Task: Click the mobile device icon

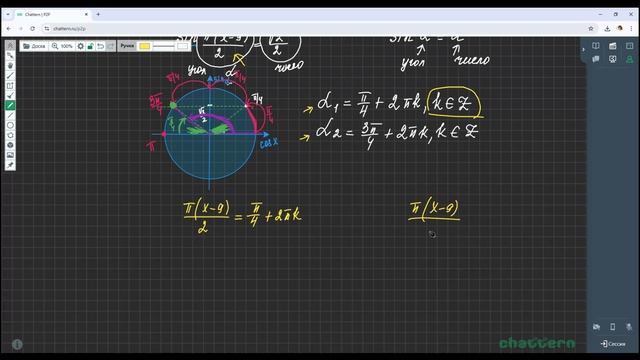Action: (x=613, y=327)
